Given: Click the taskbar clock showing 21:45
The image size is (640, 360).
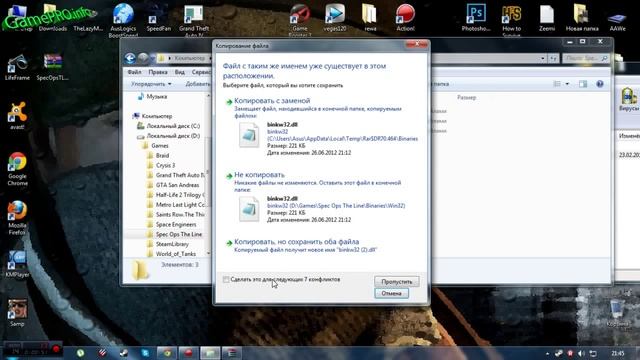Looking at the screenshot, I should click(618, 353).
